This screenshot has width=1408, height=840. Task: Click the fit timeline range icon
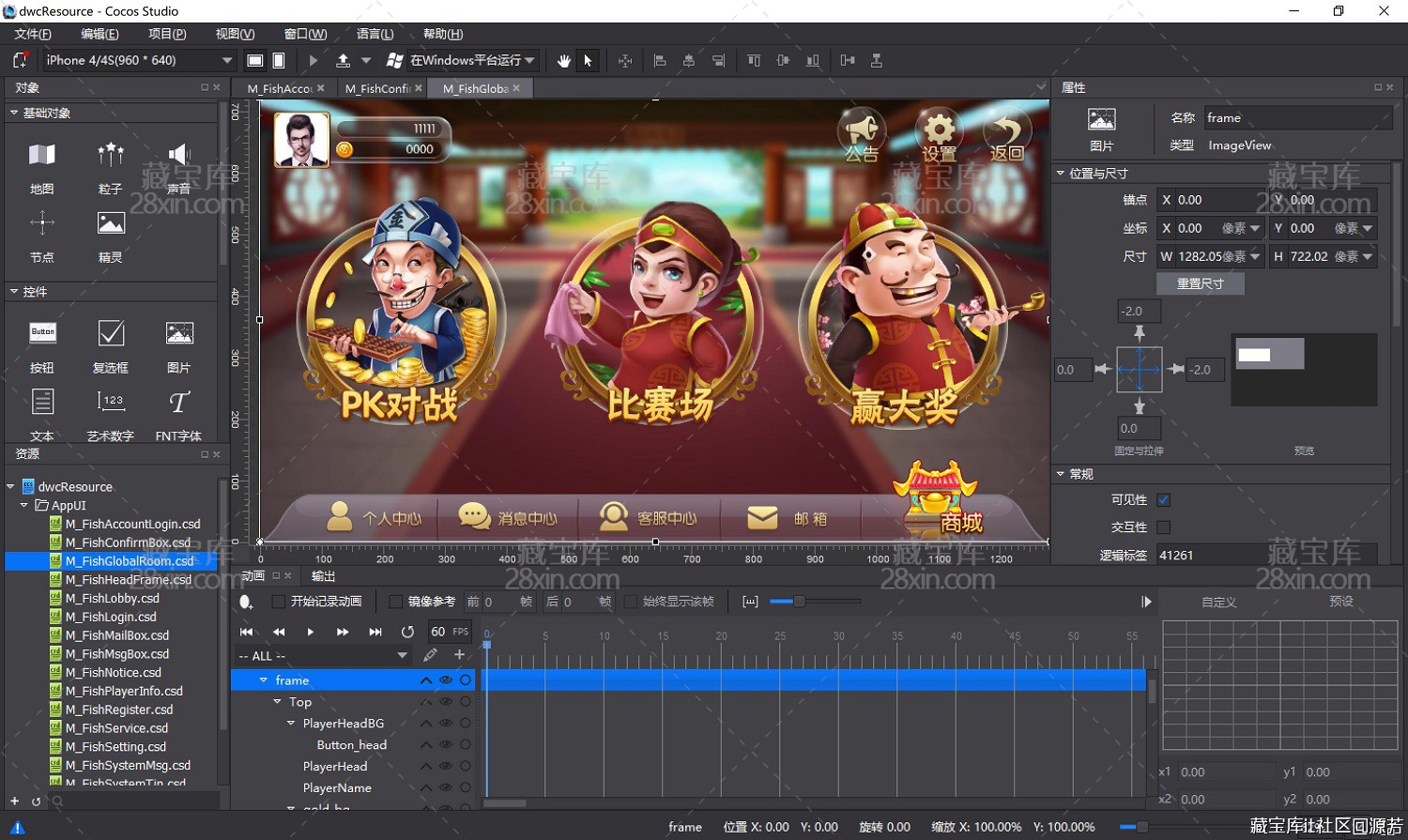750,602
